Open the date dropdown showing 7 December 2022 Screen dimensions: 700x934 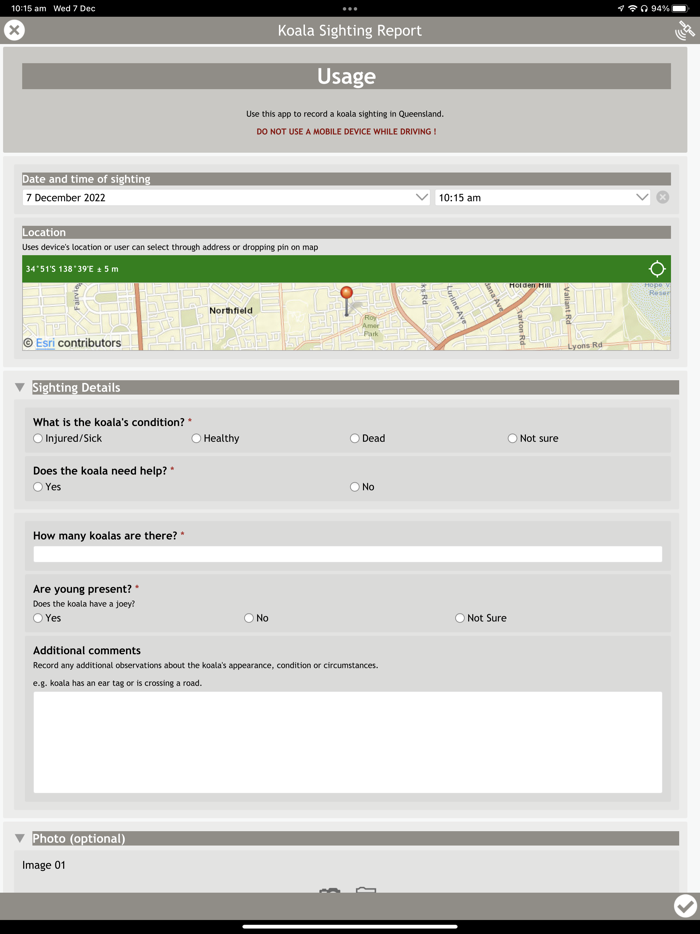click(x=226, y=197)
